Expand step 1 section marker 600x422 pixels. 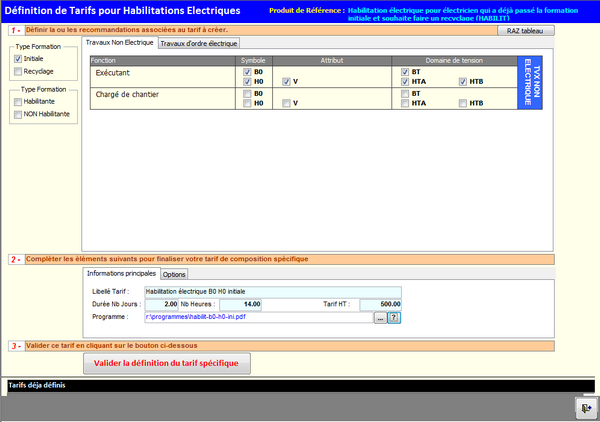(x=15, y=31)
